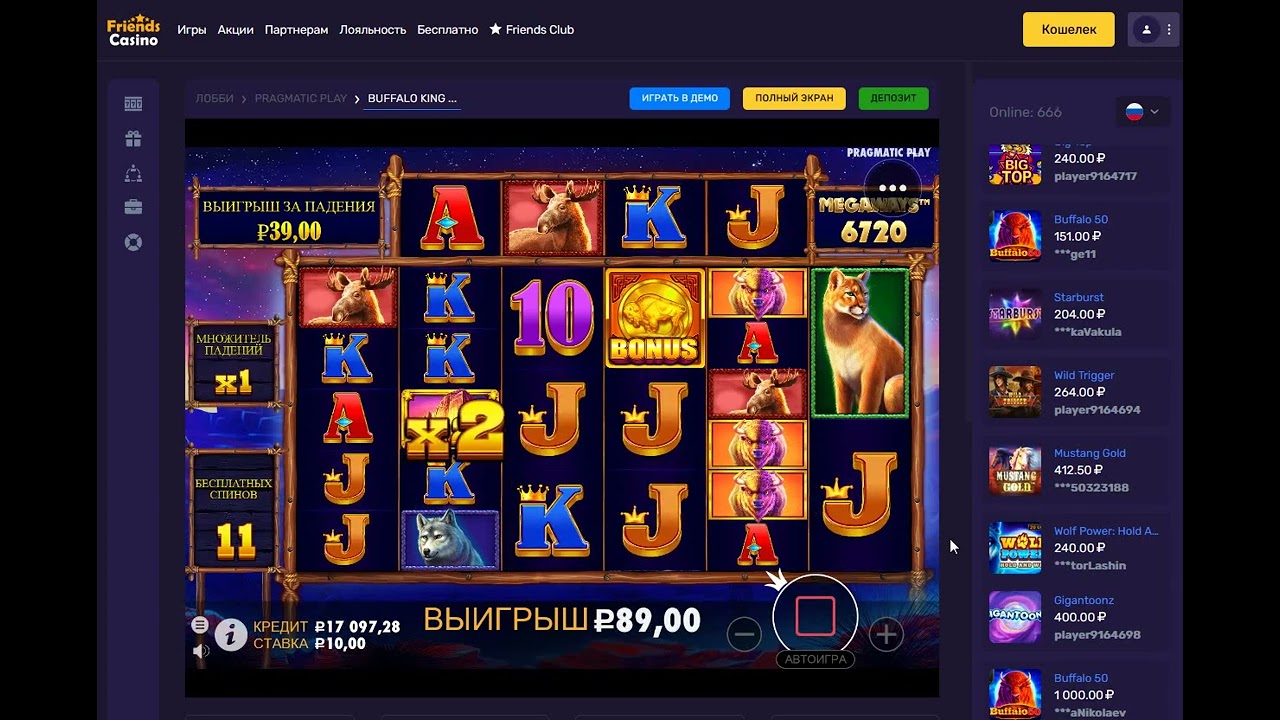This screenshot has width=1280, height=720.
Task: Click the three-dots game options bubble
Action: (x=892, y=188)
